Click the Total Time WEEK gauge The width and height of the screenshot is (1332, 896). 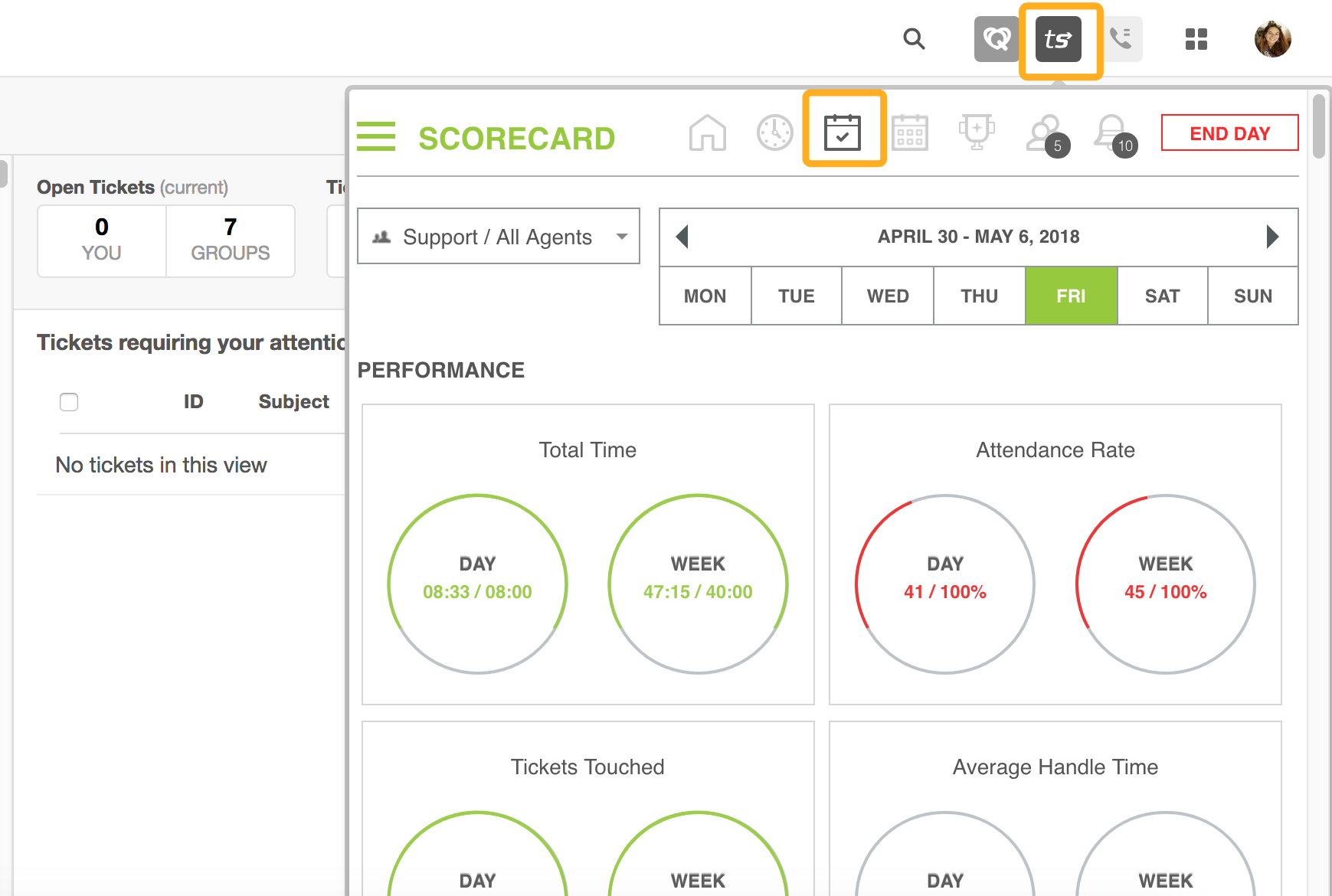tap(698, 584)
